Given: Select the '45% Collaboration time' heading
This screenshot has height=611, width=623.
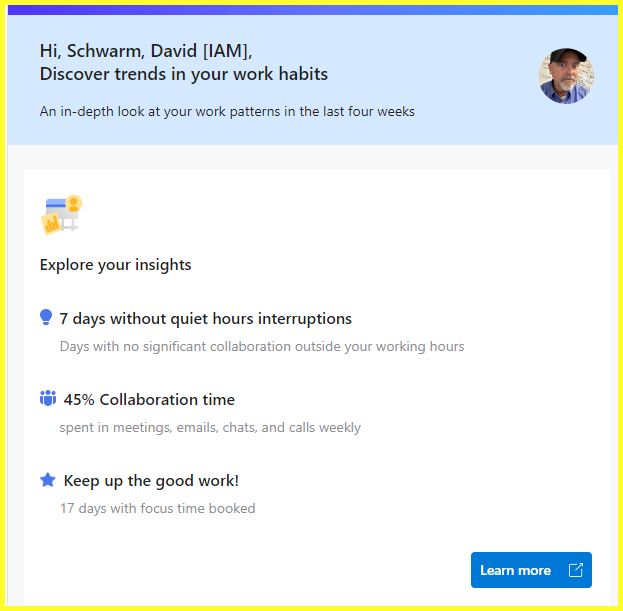Looking at the screenshot, I should coord(149,400).
